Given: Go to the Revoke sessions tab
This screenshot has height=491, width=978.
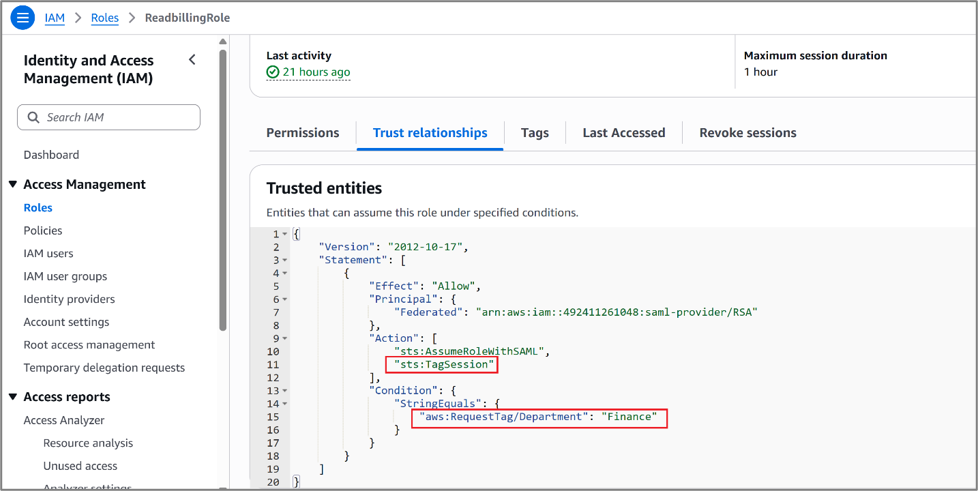Looking at the screenshot, I should click(x=747, y=133).
